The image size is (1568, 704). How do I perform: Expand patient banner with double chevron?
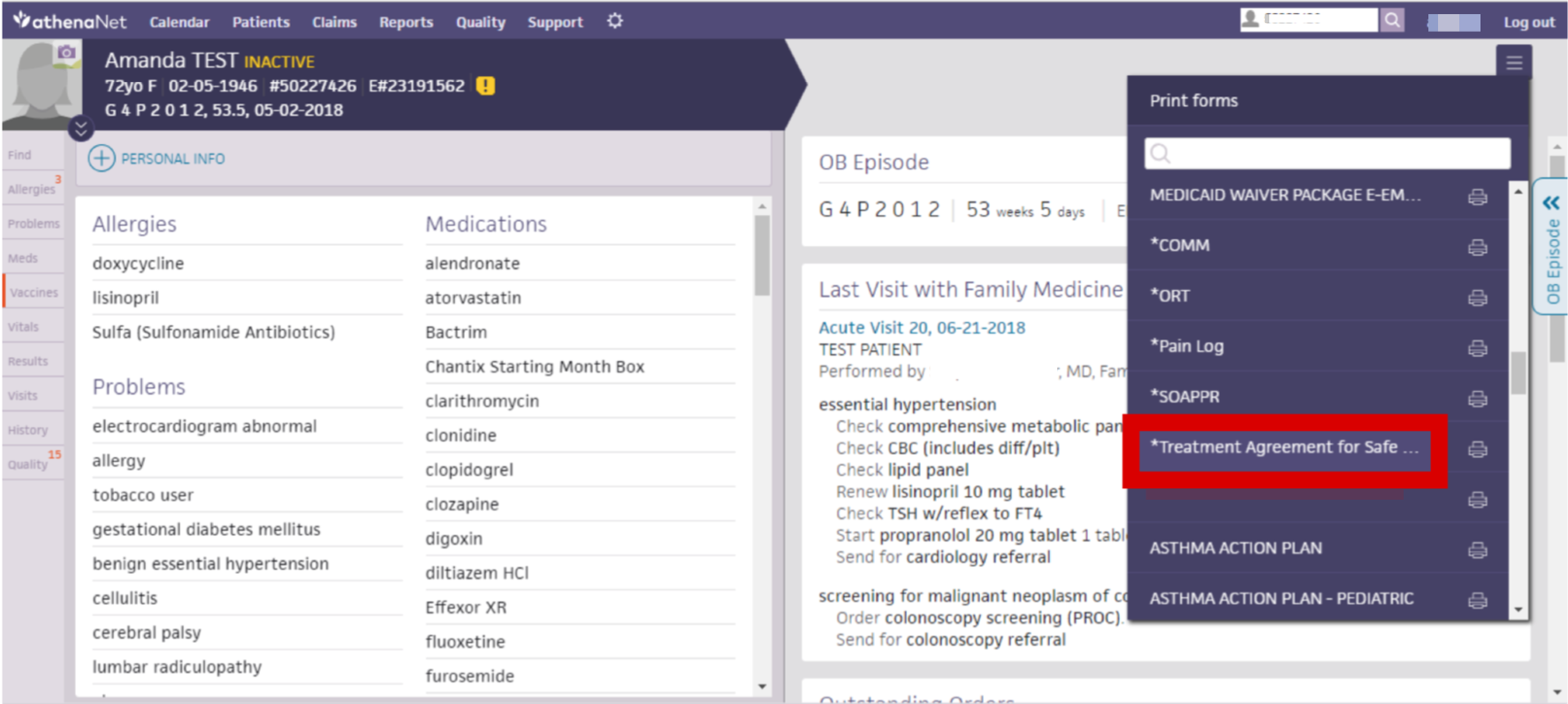pos(80,129)
